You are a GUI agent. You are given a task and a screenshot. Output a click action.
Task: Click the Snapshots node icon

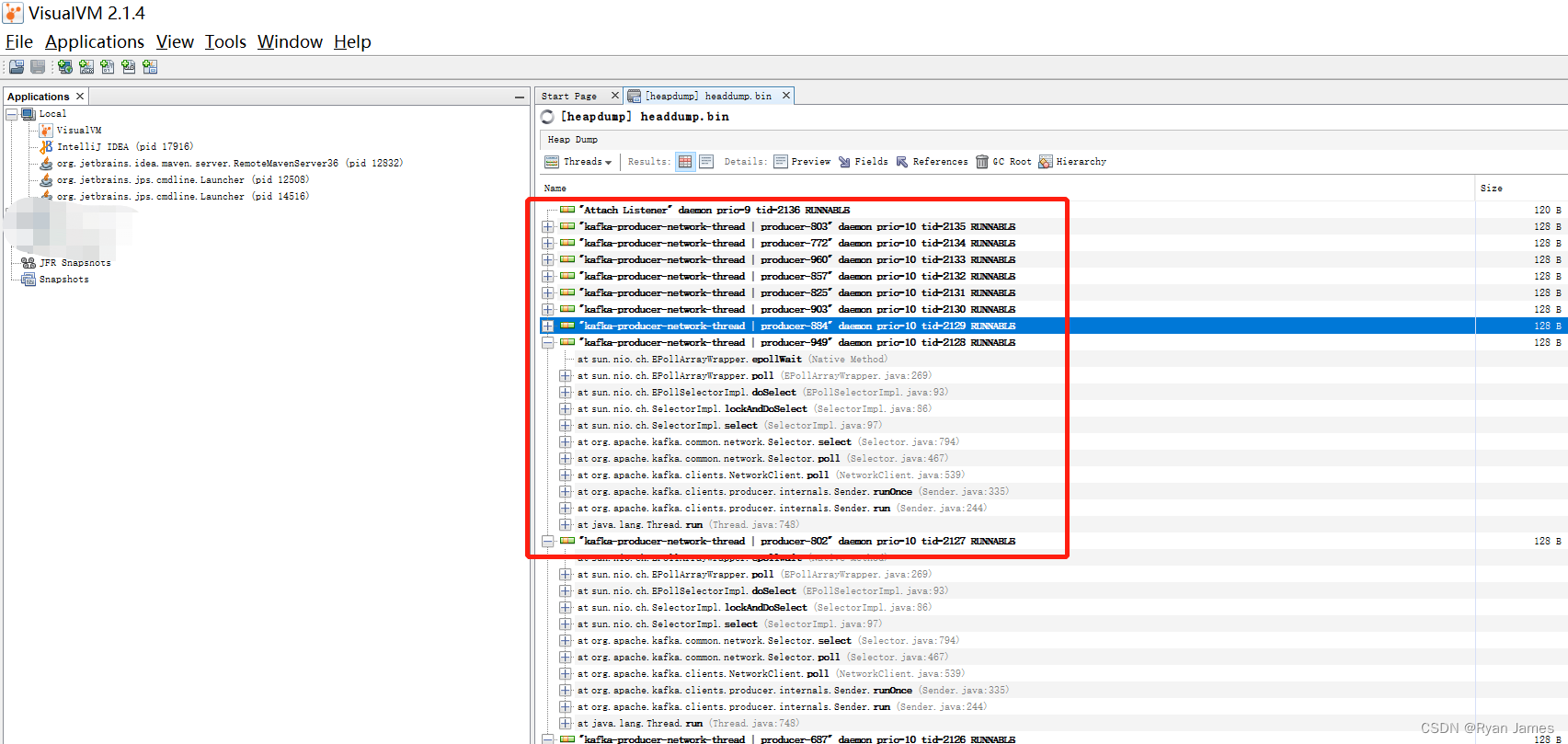(x=29, y=280)
